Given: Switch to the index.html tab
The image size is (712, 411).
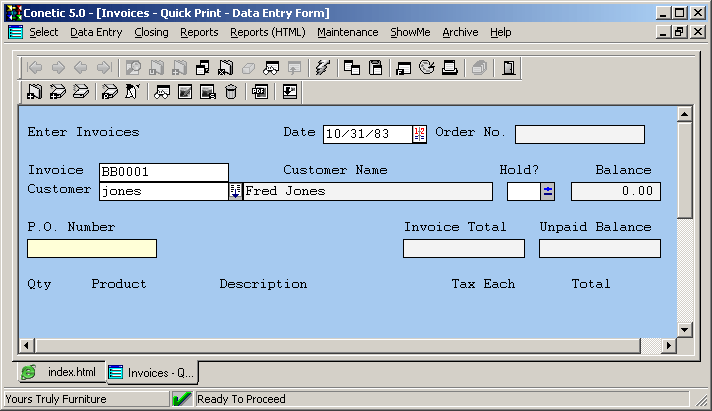Looking at the screenshot, I should pyautogui.click(x=61, y=372).
